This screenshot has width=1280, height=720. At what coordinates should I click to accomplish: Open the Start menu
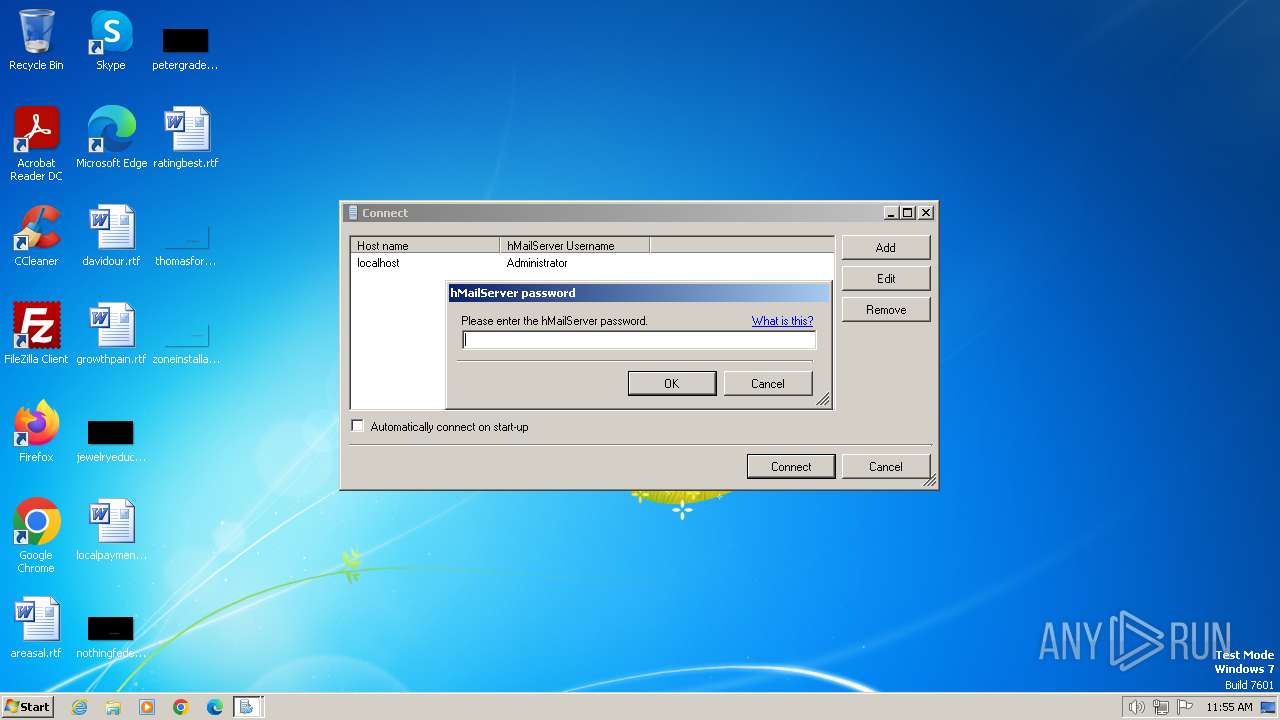tap(27, 707)
